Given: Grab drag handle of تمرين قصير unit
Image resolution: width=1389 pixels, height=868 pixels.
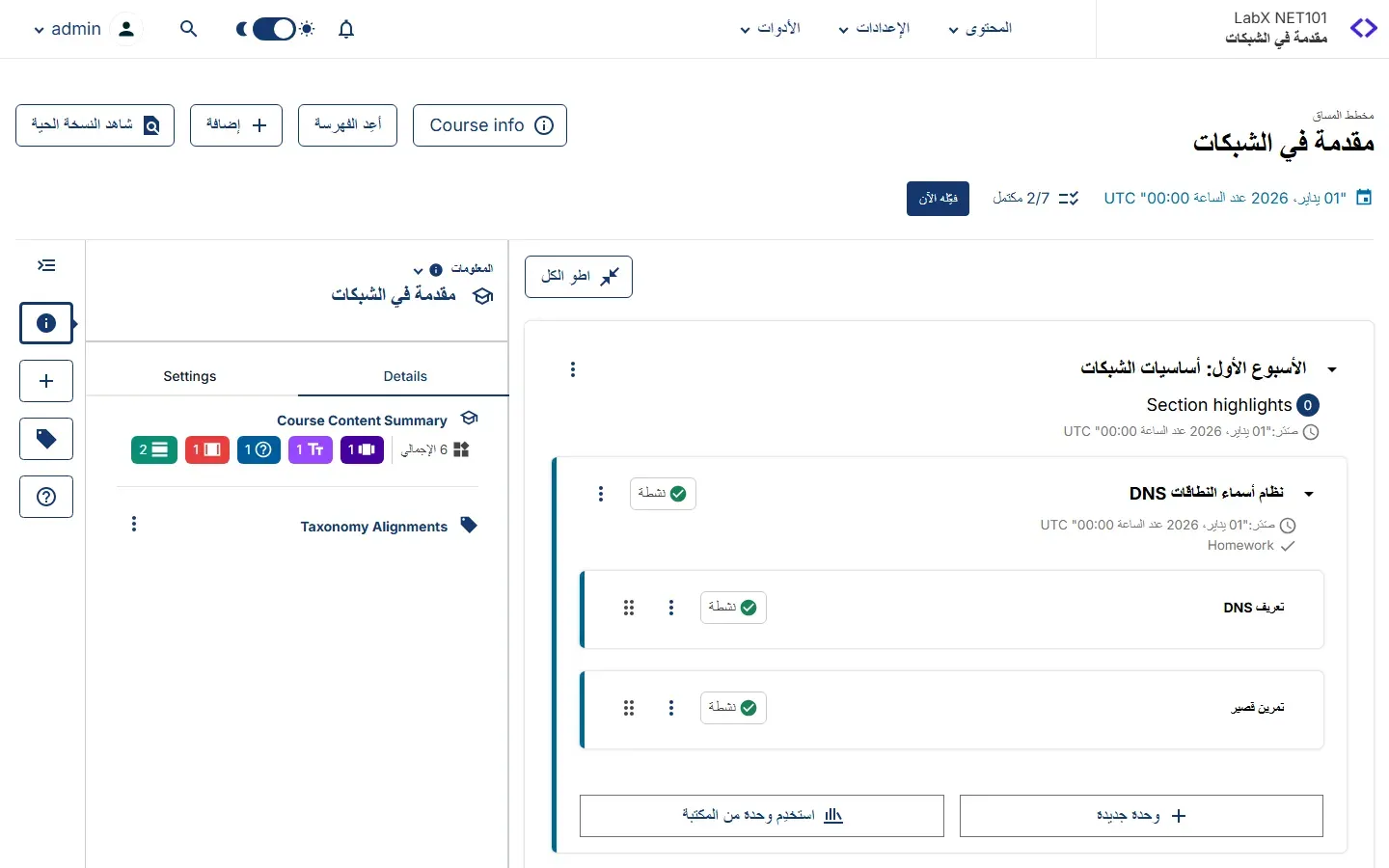Looking at the screenshot, I should (629, 708).
